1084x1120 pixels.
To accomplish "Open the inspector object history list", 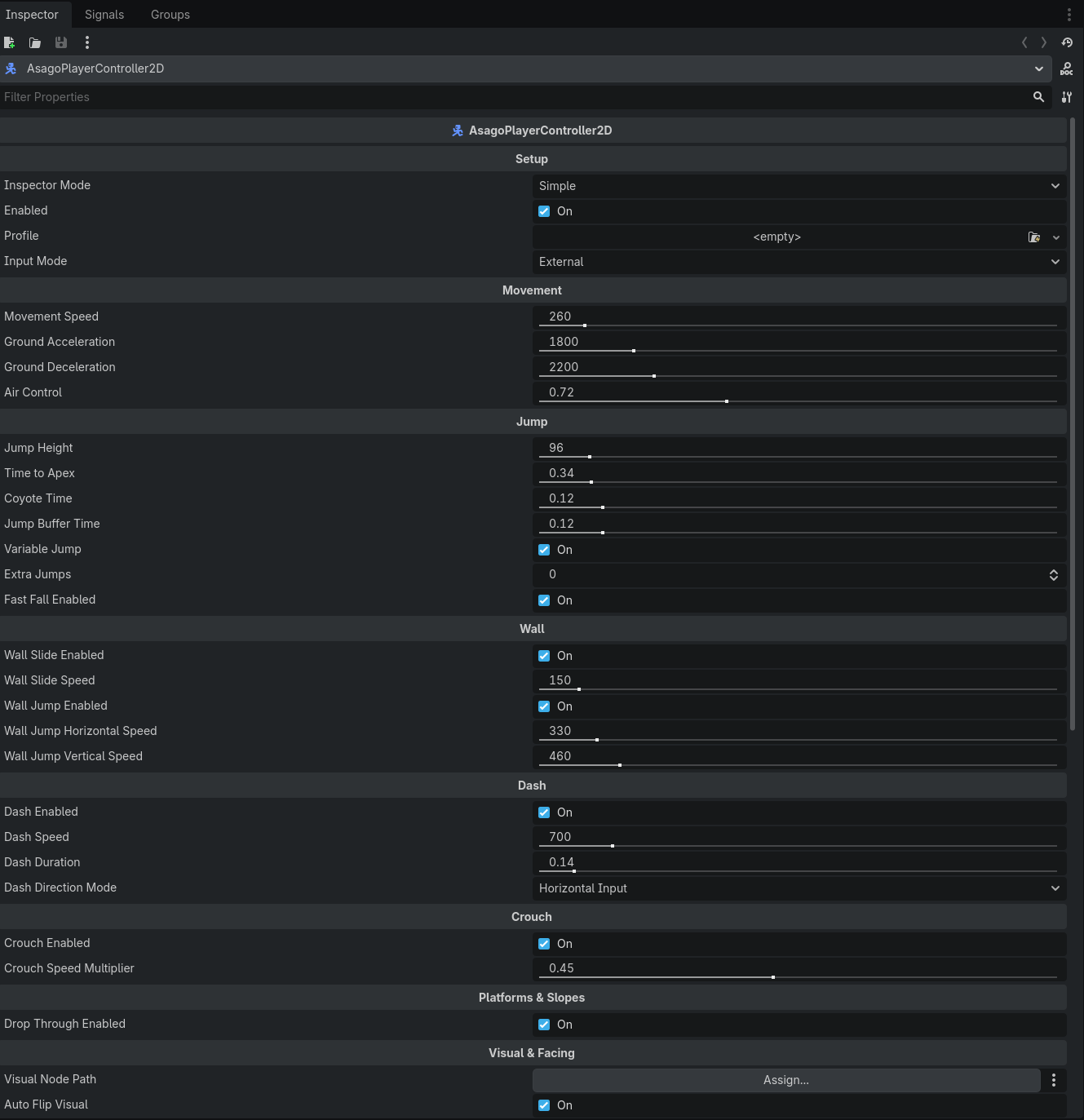I will 1067,42.
